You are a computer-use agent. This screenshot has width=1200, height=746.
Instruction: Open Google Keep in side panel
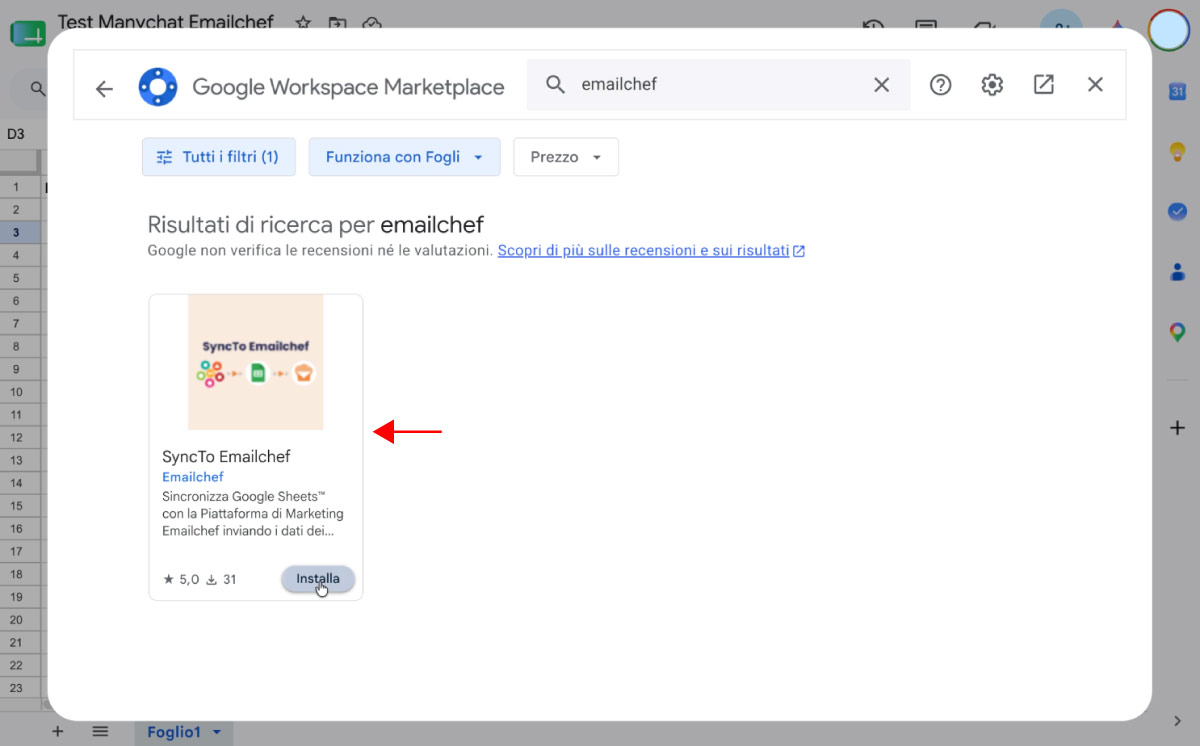[1177, 152]
